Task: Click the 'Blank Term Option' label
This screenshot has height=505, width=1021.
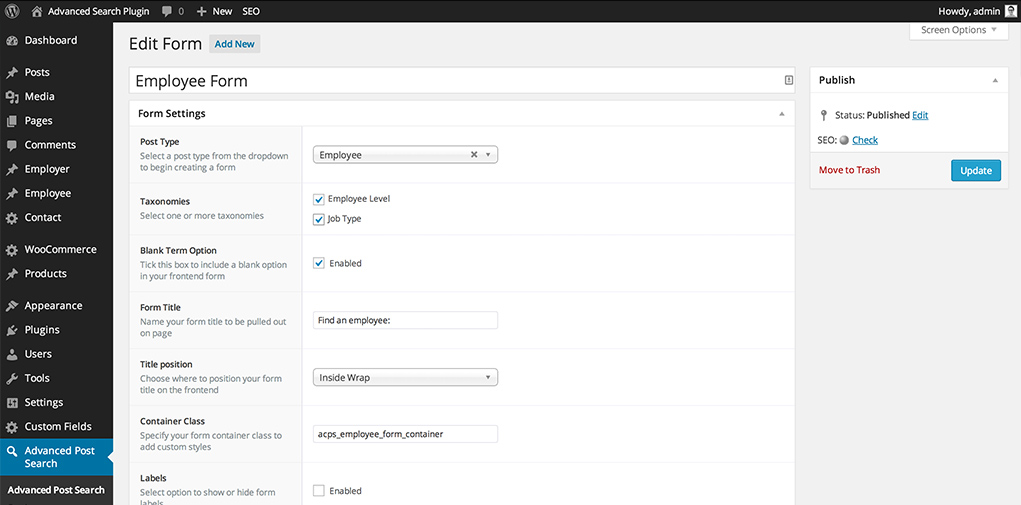Action: [x=178, y=251]
